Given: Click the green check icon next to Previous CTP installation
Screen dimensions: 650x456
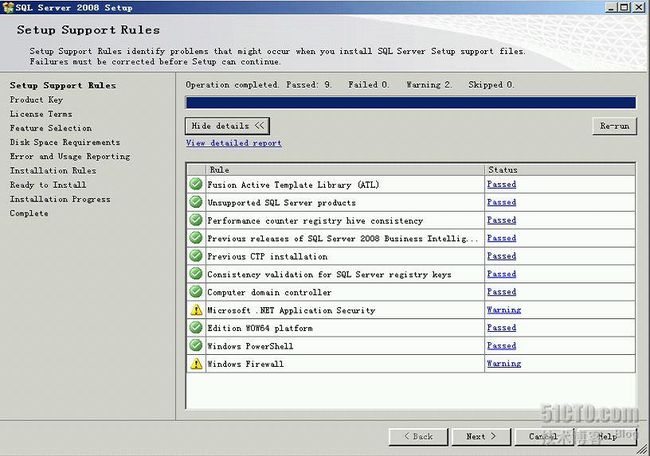Looking at the screenshot, I should tap(196, 256).
